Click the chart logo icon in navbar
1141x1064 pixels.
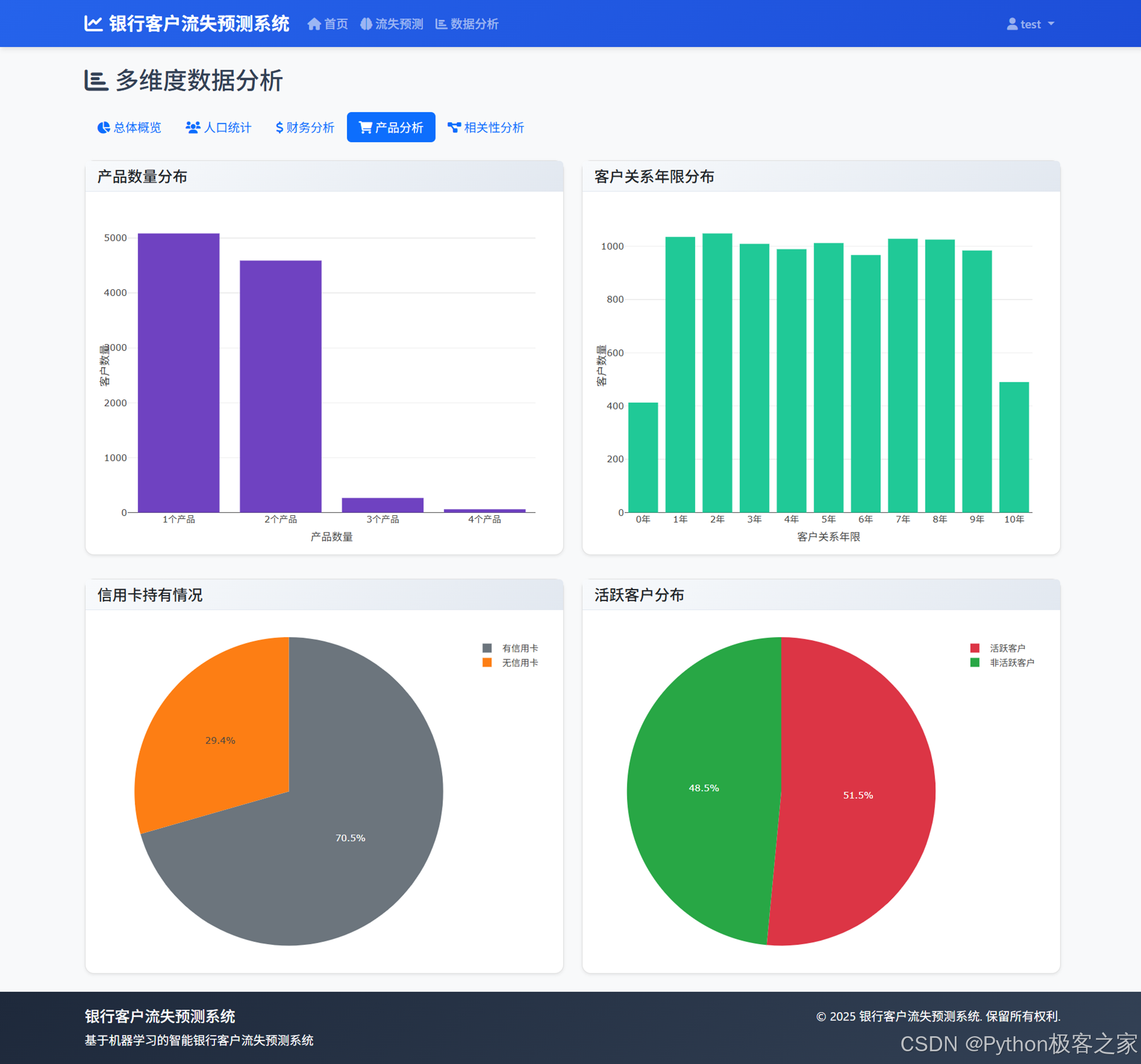93,24
